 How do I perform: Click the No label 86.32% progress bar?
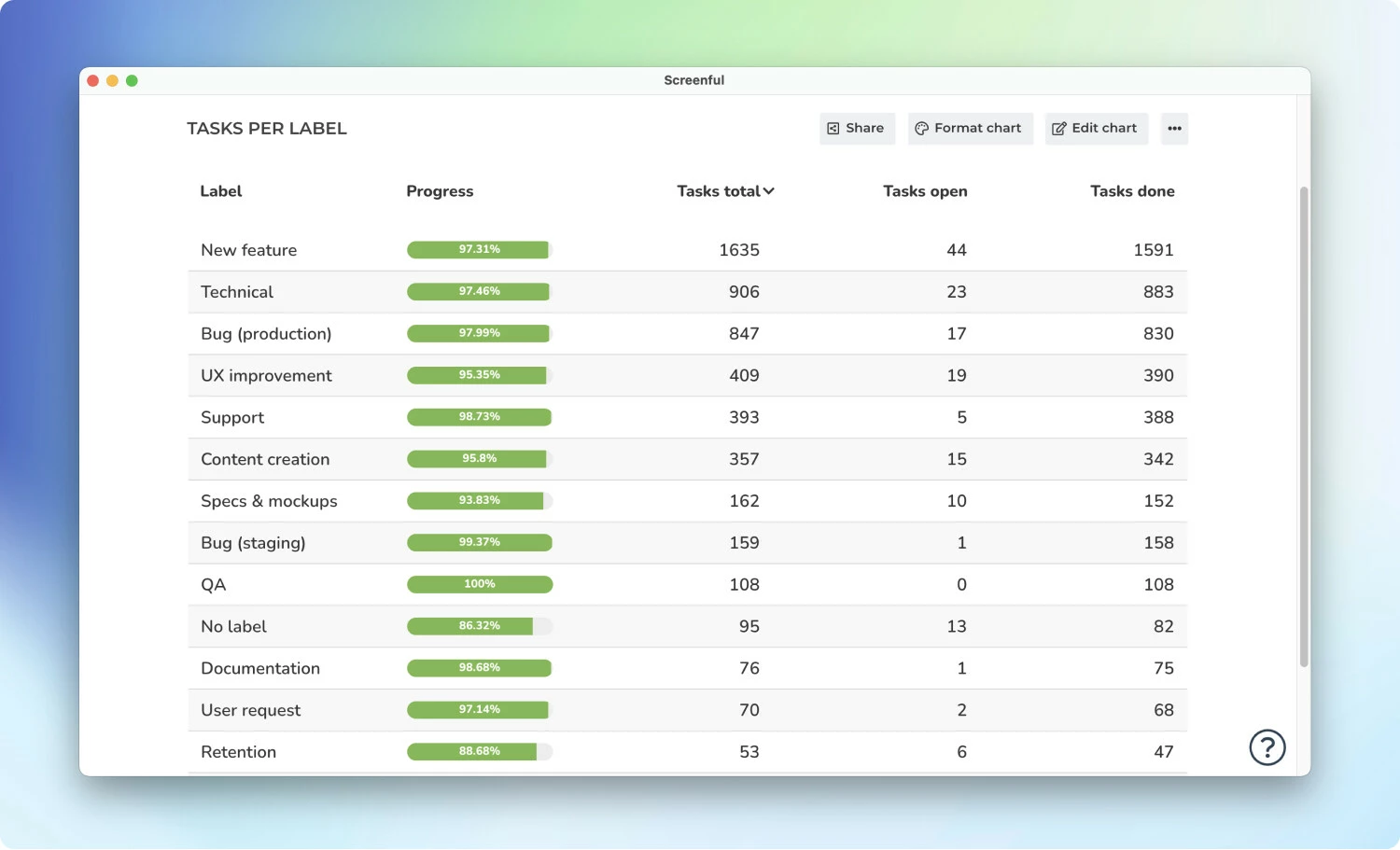point(480,626)
